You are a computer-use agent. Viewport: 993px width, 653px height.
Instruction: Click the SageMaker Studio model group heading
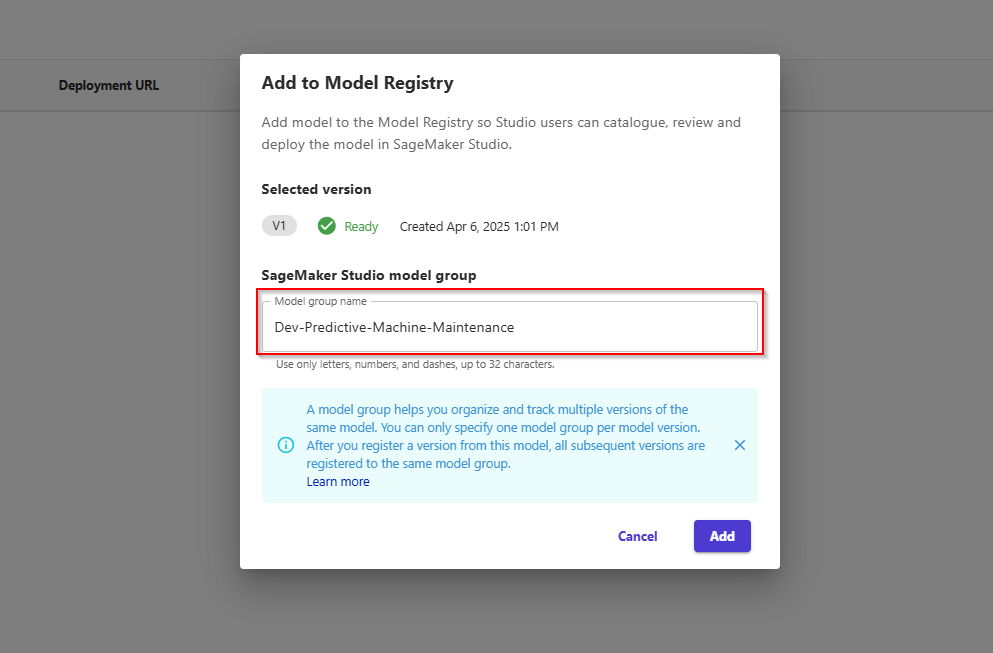[x=369, y=276]
